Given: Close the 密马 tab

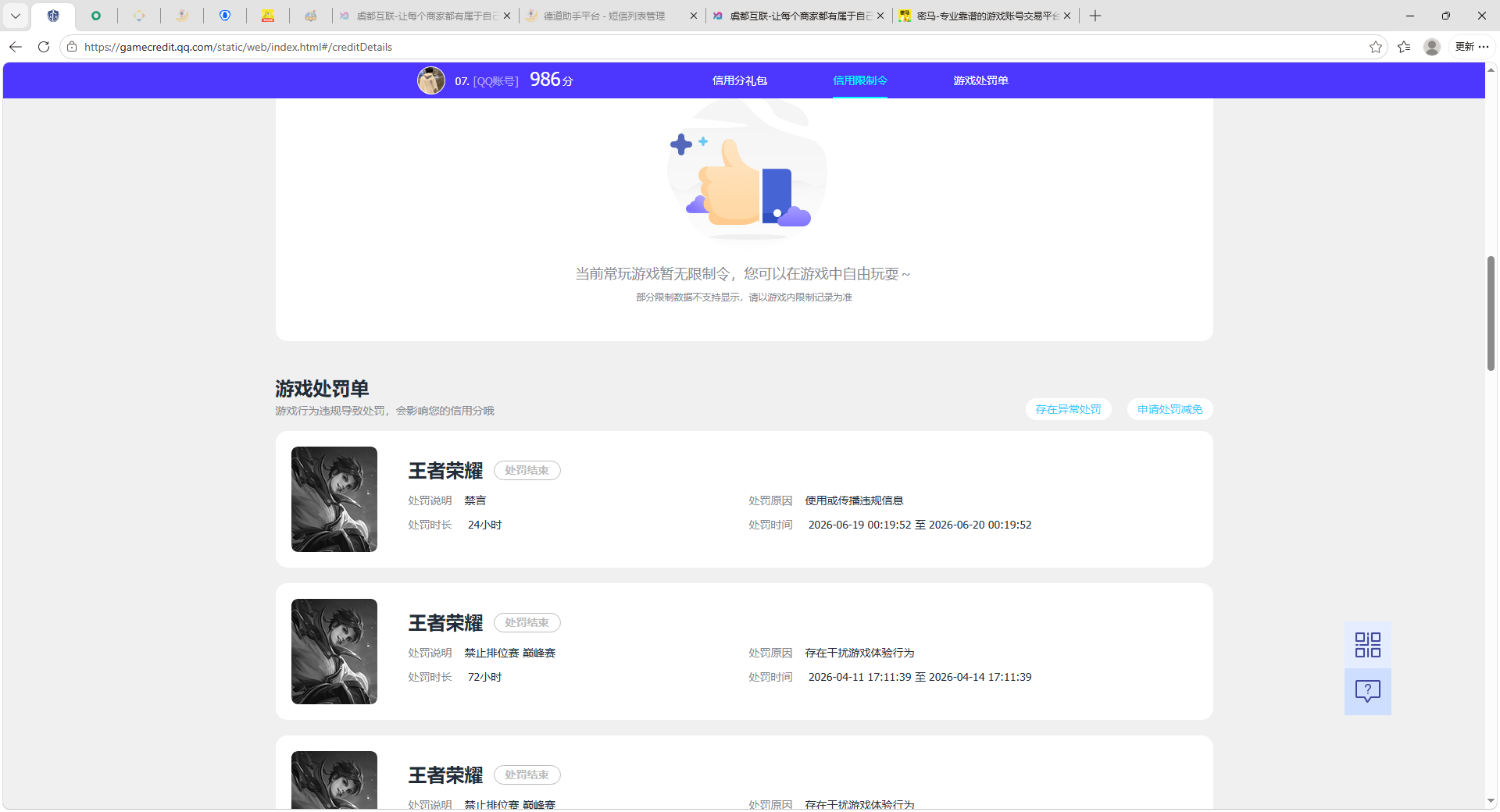Looking at the screenshot, I should 1067,16.
